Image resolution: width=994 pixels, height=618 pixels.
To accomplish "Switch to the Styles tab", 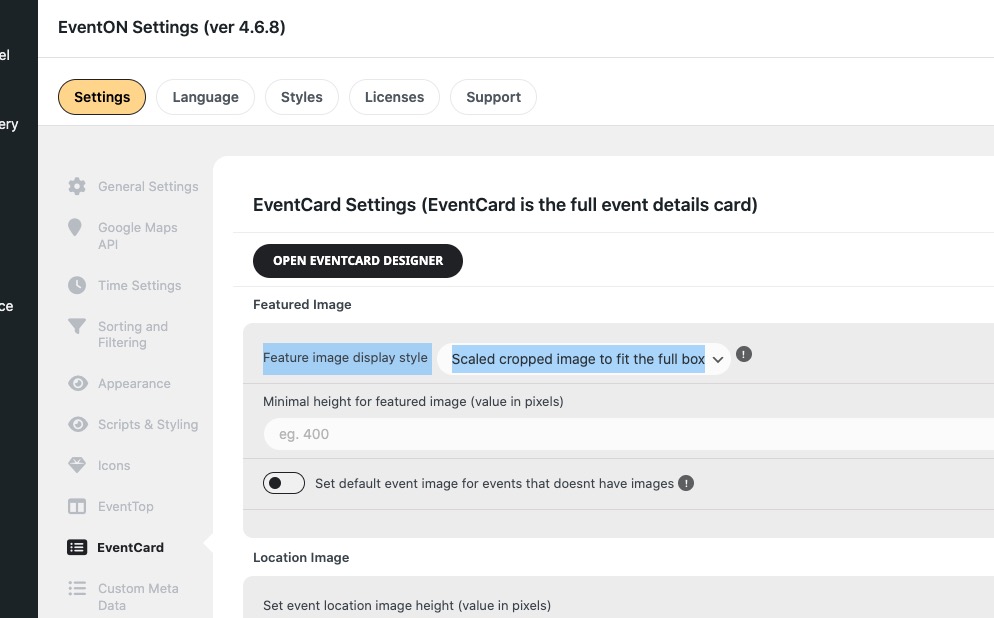I will [302, 97].
